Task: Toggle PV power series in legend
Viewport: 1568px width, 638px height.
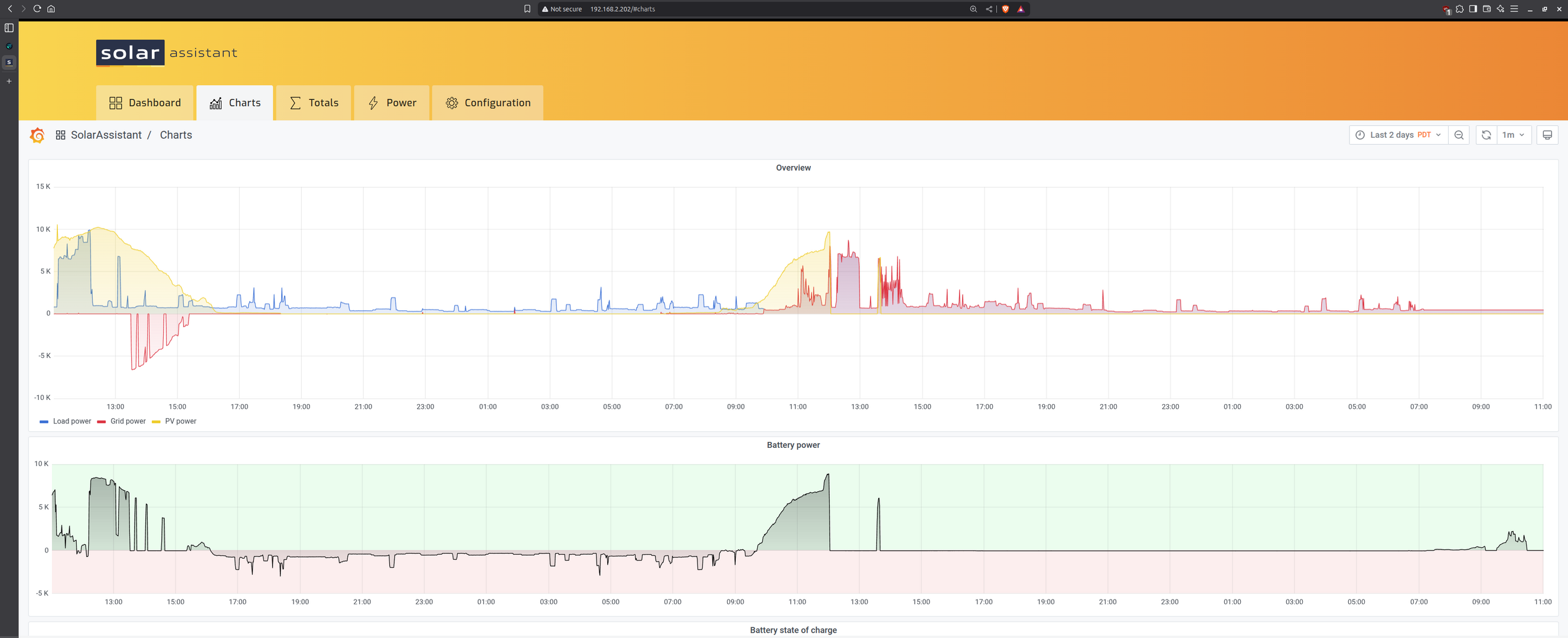Action: [180, 421]
